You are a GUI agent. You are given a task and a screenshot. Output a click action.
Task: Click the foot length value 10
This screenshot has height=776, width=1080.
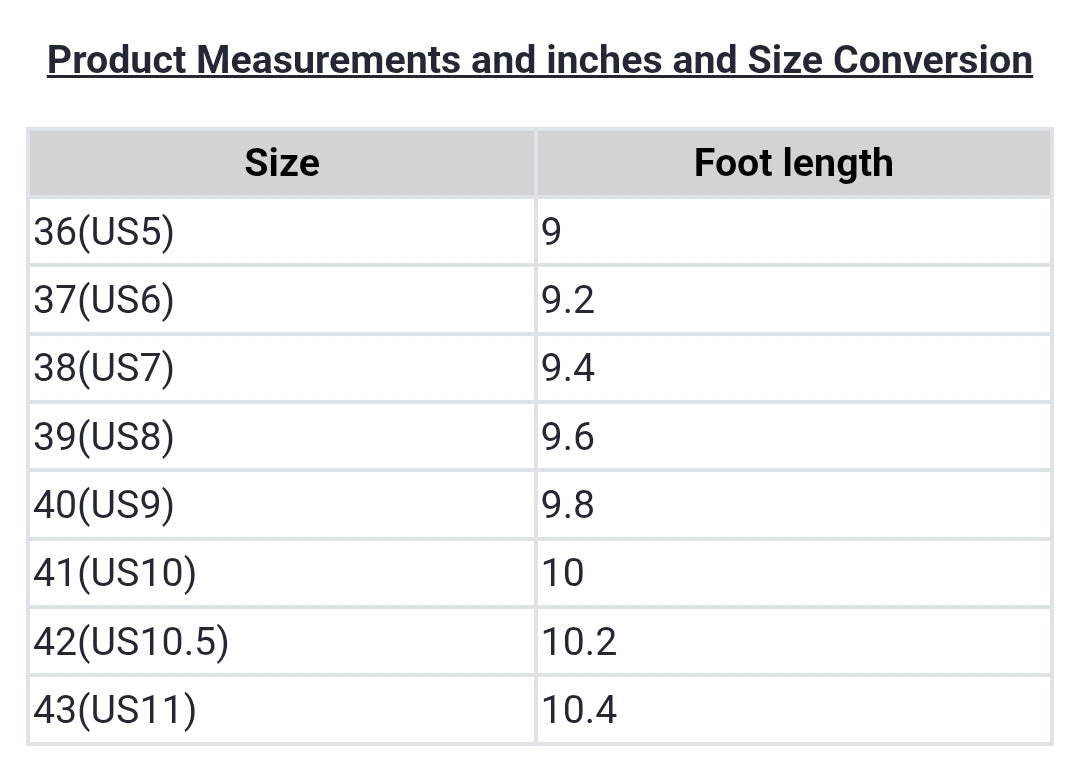[563, 573]
